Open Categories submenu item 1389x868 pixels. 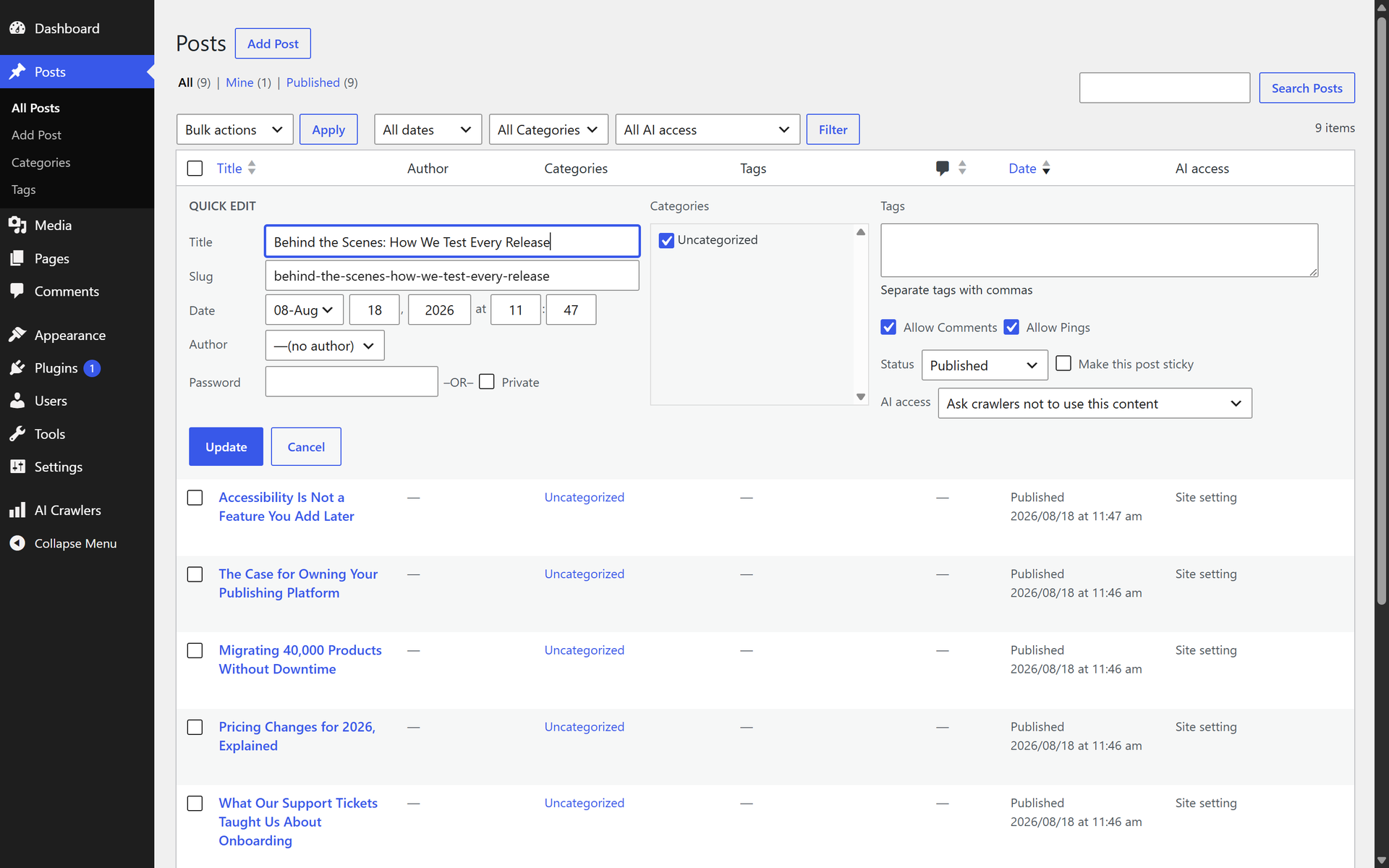(41, 163)
